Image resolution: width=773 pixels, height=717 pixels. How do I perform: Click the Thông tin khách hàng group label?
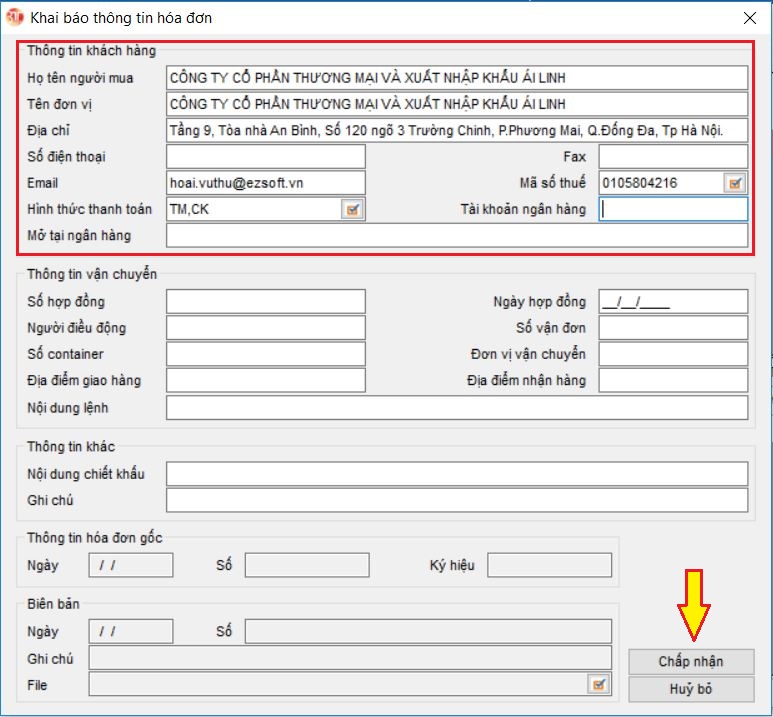[x=91, y=51]
